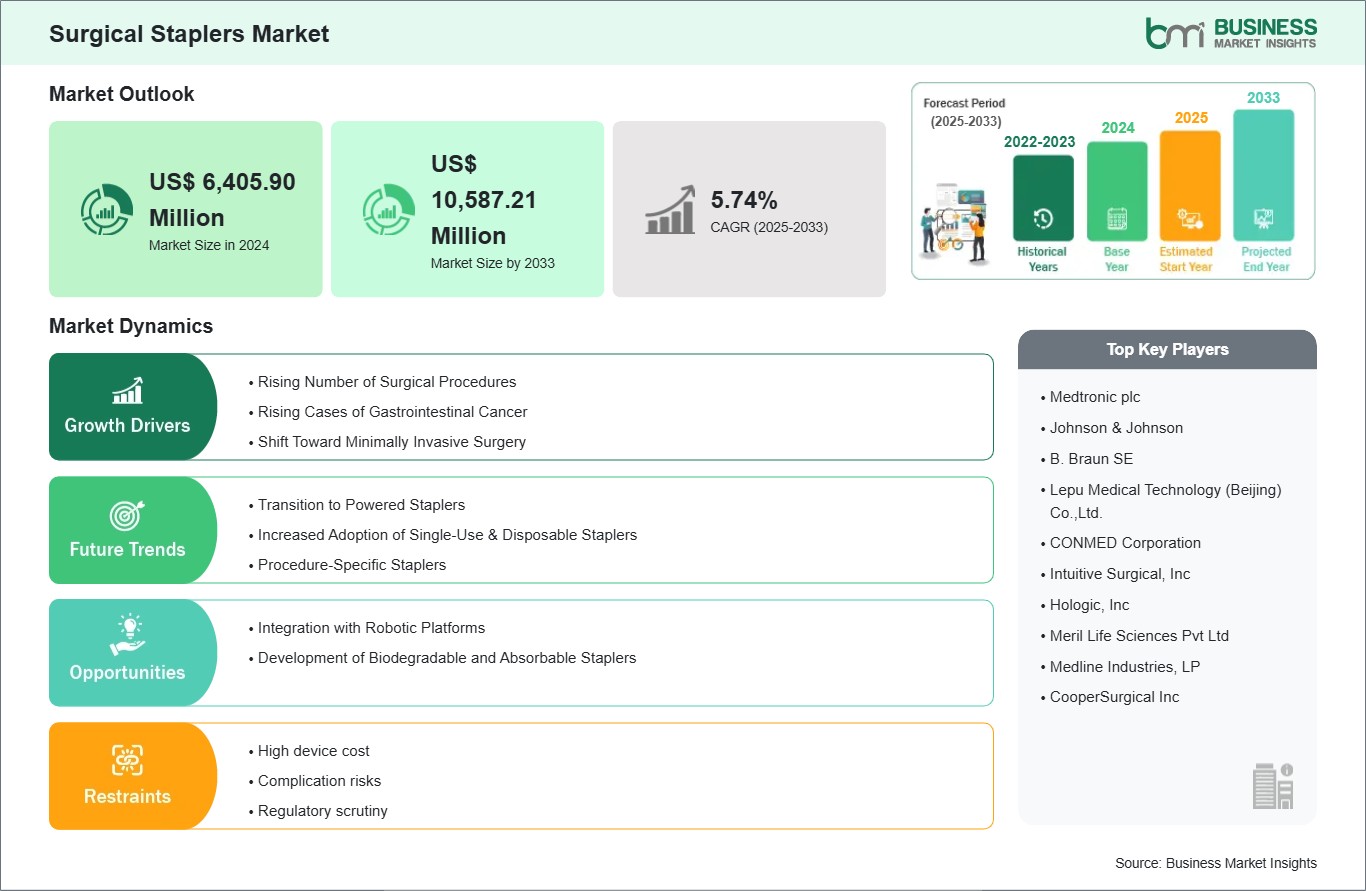The image size is (1366, 891).
Task: Select the Top Key Players header
Action: [x=1167, y=350]
